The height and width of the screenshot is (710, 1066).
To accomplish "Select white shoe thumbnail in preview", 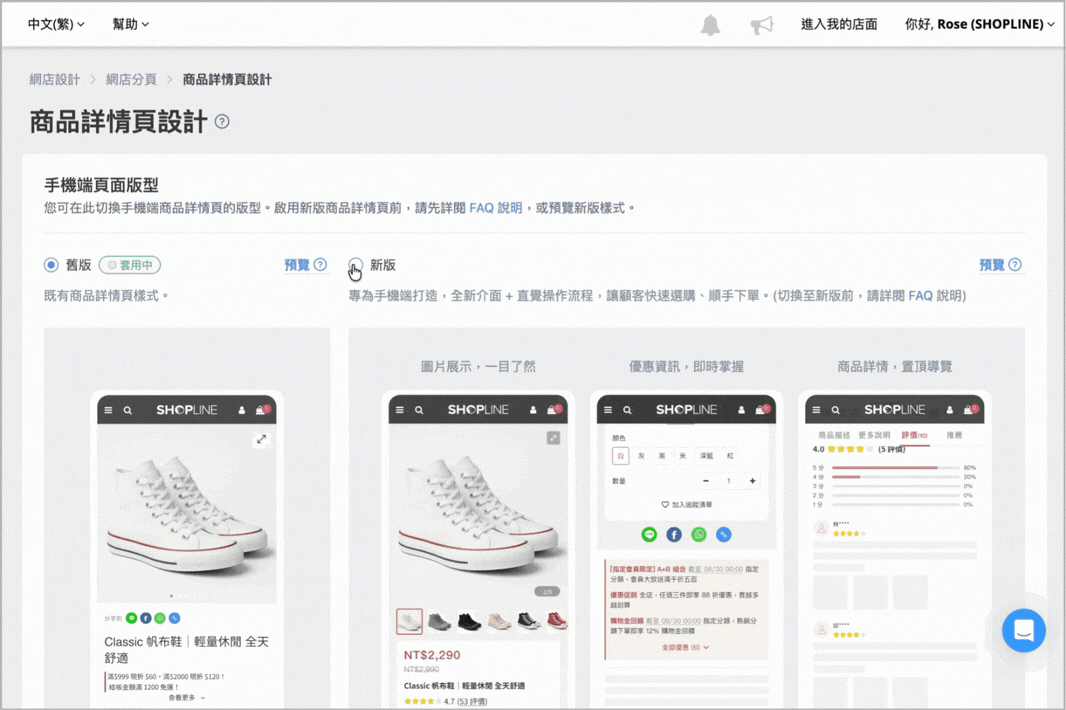I will (x=409, y=621).
